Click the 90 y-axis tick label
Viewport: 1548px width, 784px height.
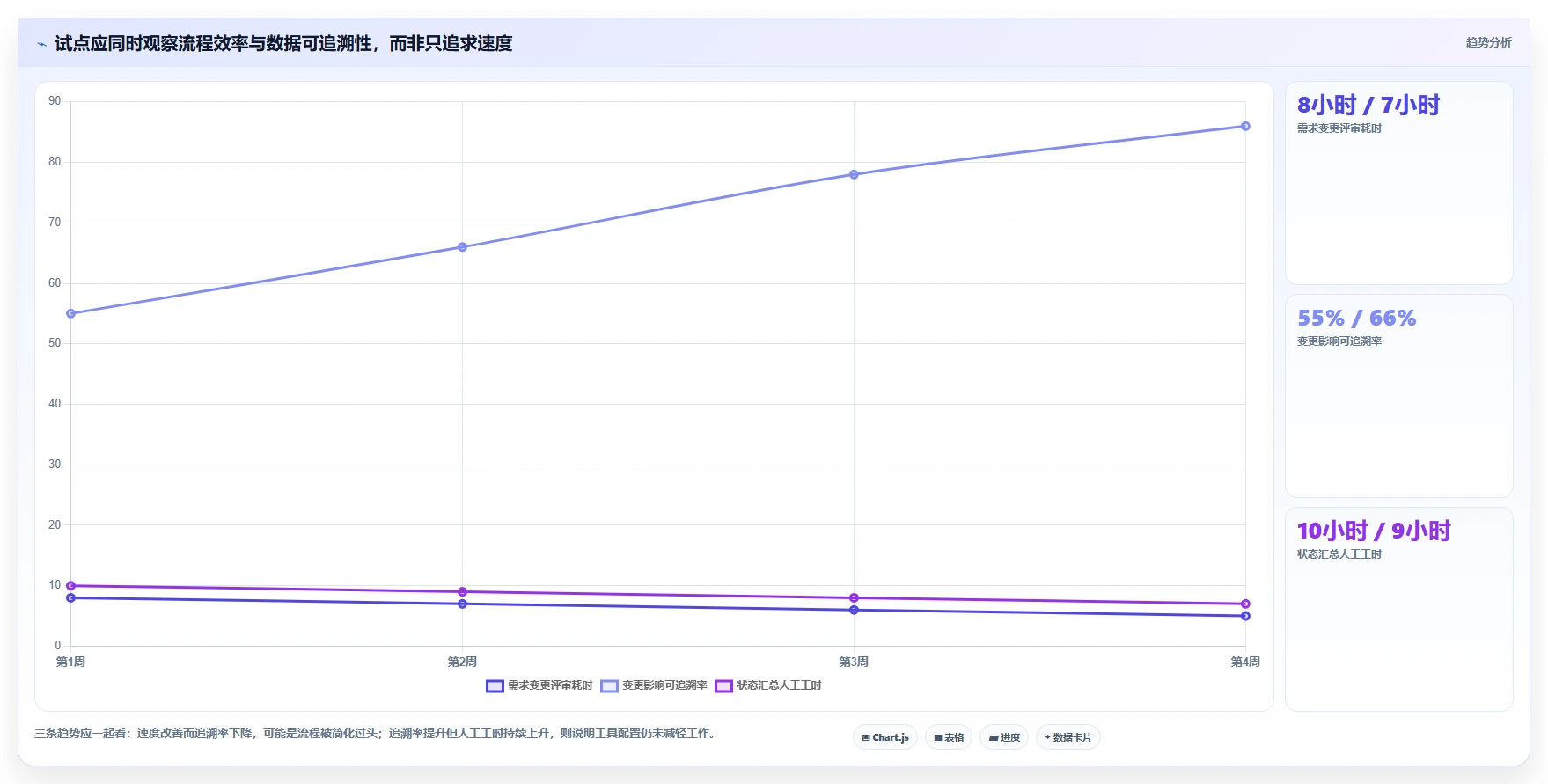point(55,101)
